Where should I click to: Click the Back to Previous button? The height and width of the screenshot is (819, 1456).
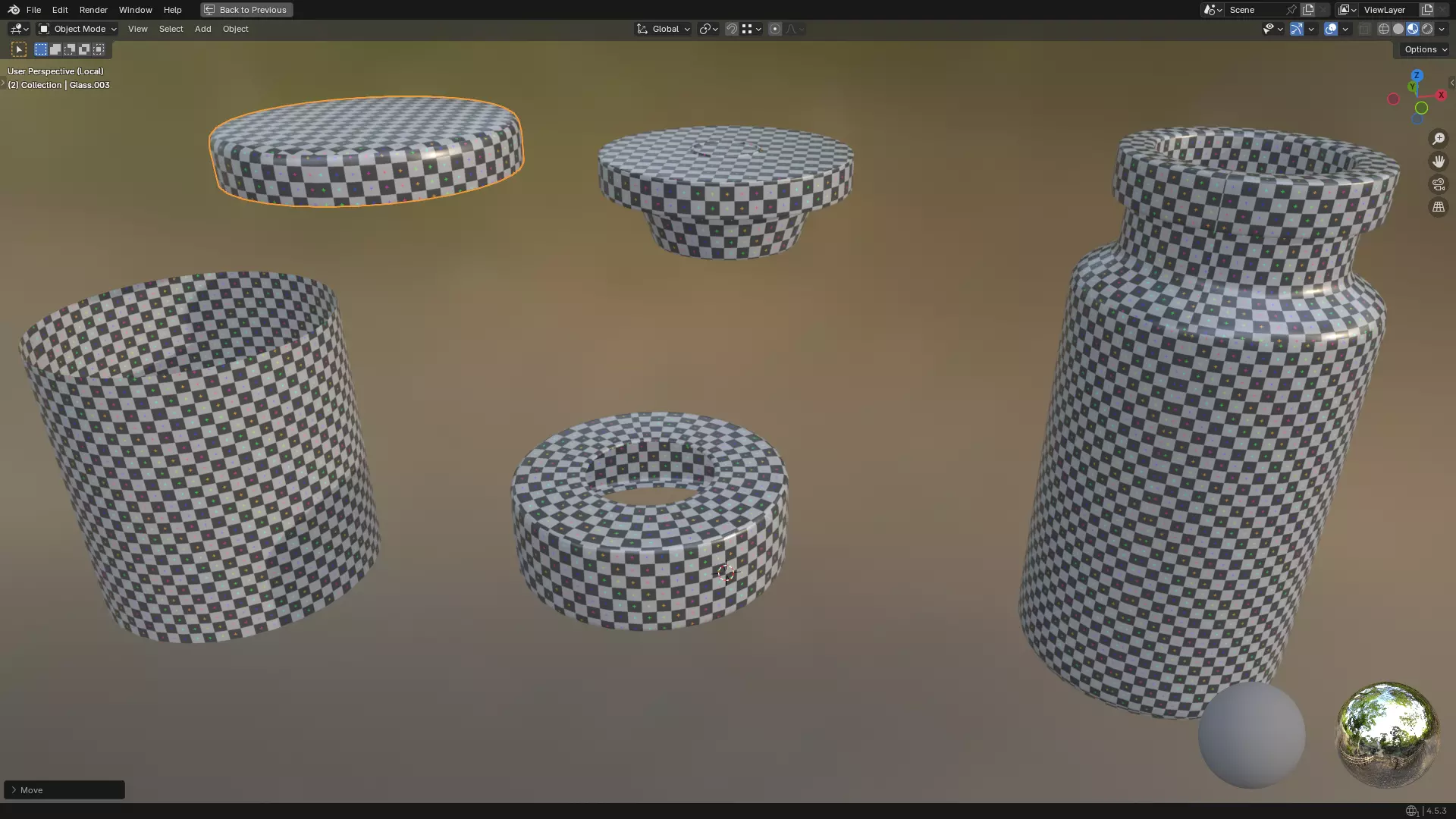coord(246,10)
